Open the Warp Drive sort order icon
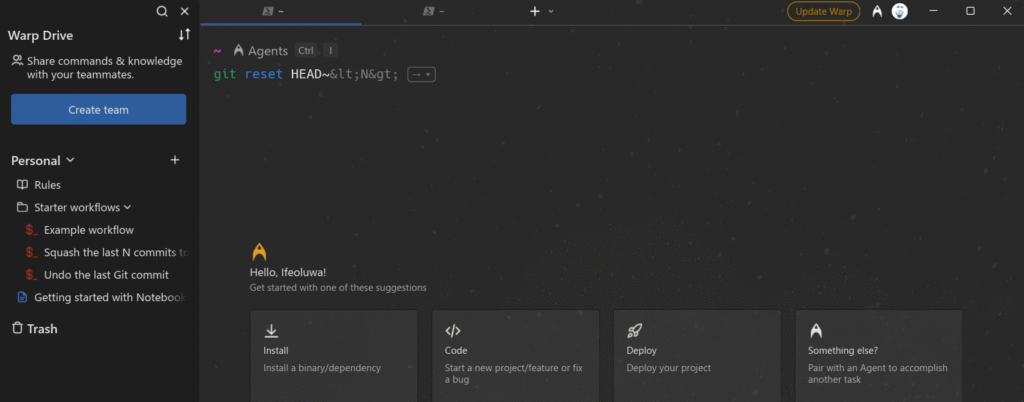The width and height of the screenshot is (1024, 402). click(x=185, y=35)
